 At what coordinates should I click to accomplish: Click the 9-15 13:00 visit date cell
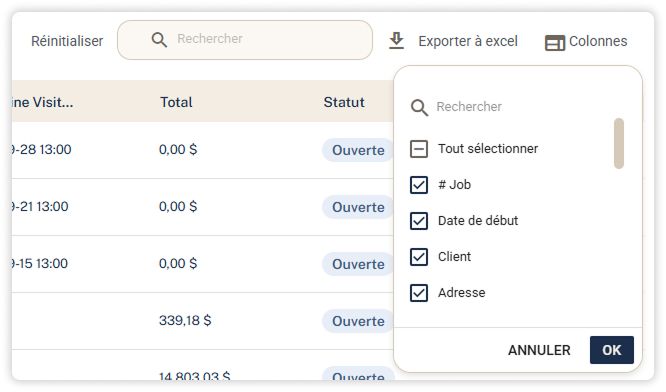(40, 263)
